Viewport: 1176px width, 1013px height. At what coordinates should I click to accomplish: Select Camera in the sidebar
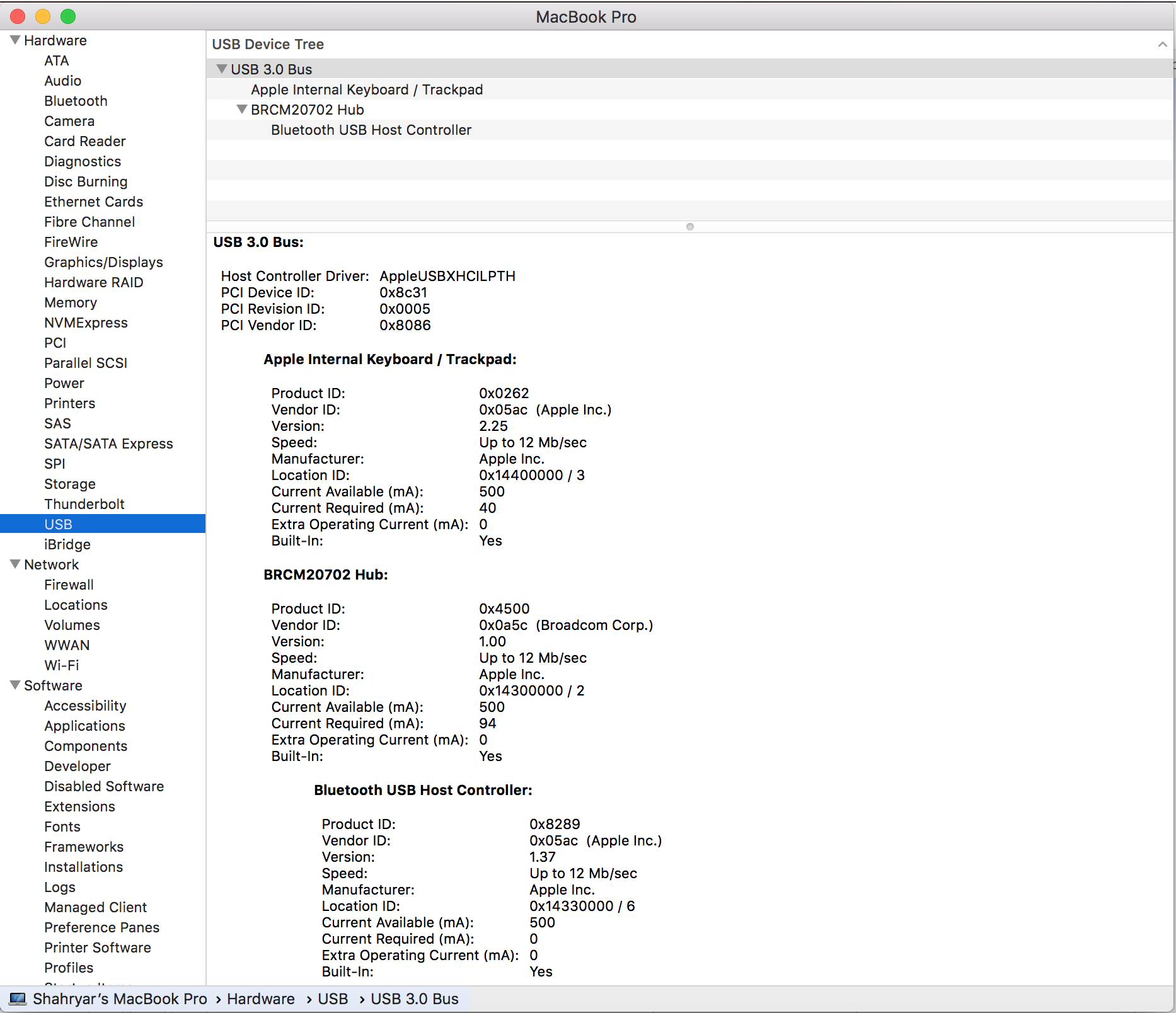[x=69, y=121]
